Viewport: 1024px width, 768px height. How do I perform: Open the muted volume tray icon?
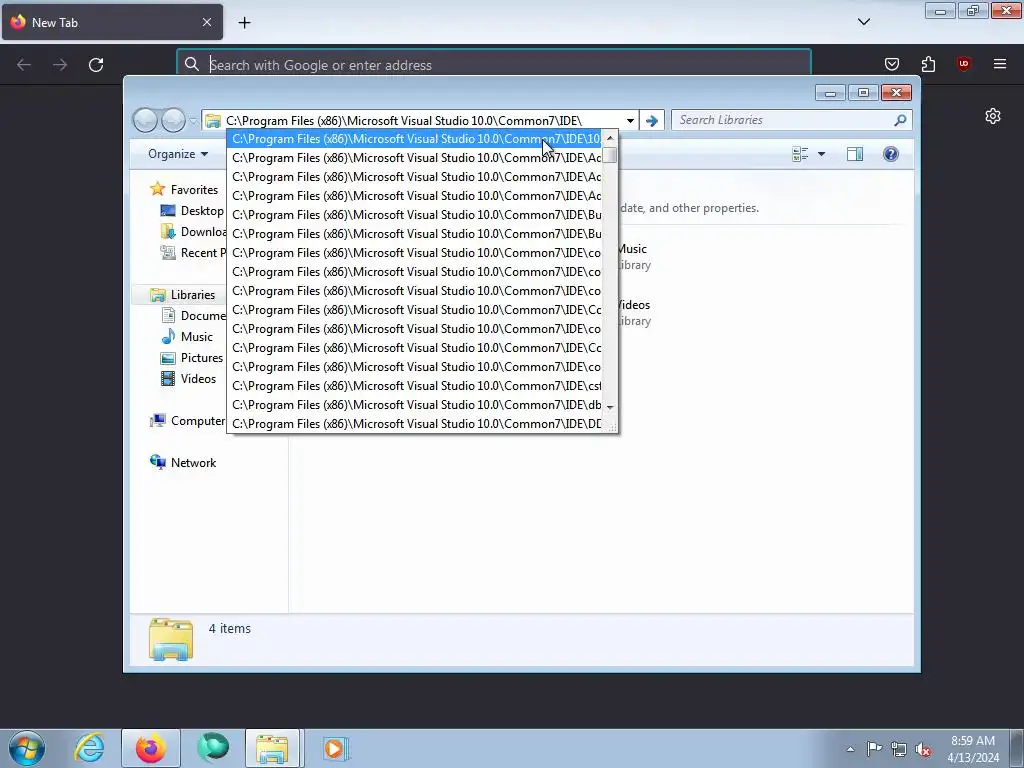click(x=923, y=749)
